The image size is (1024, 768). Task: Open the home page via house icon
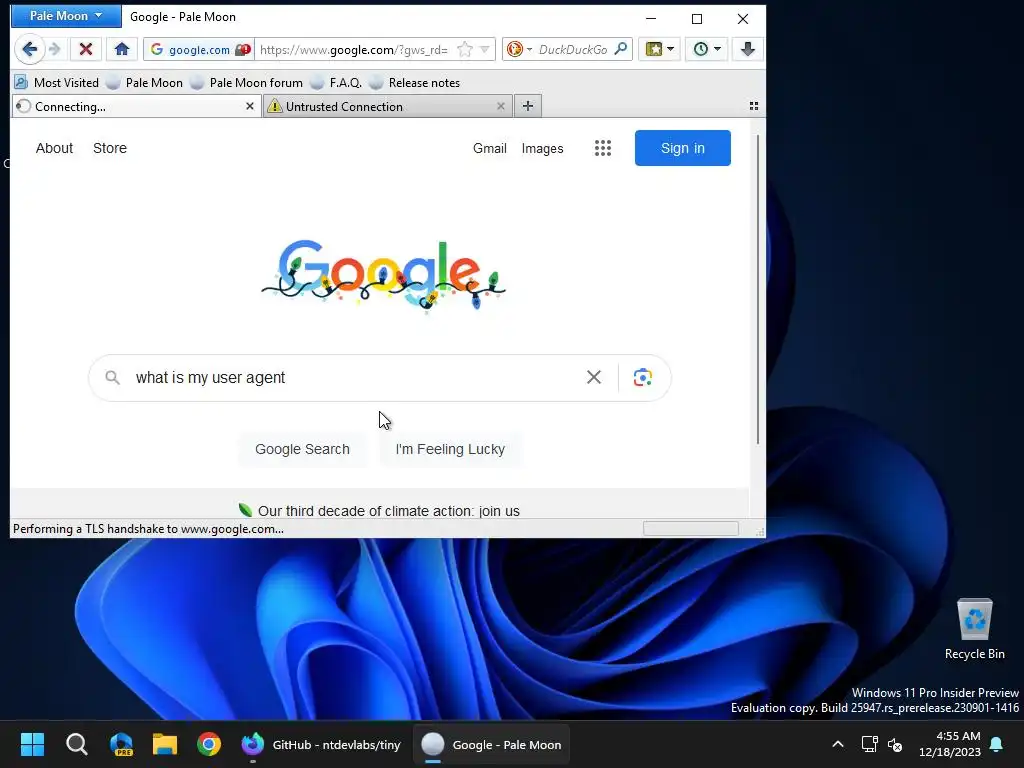pos(121,49)
